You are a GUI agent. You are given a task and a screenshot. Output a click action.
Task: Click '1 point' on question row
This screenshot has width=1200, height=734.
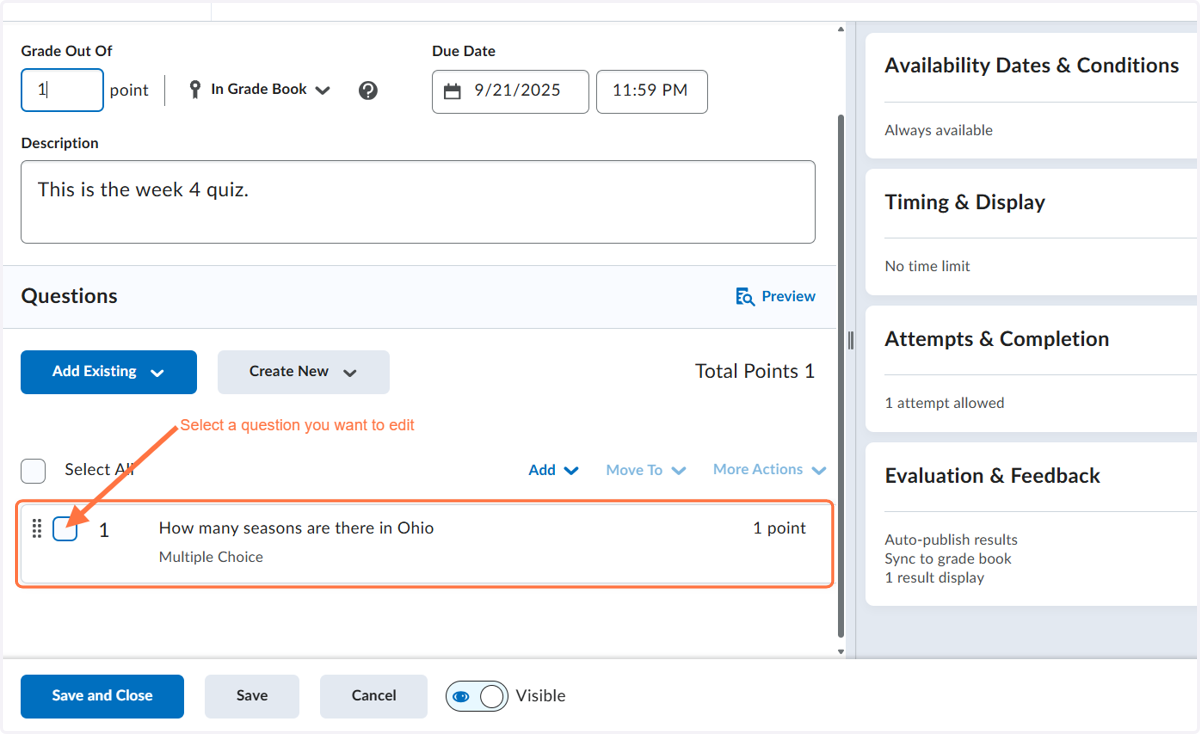click(779, 528)
